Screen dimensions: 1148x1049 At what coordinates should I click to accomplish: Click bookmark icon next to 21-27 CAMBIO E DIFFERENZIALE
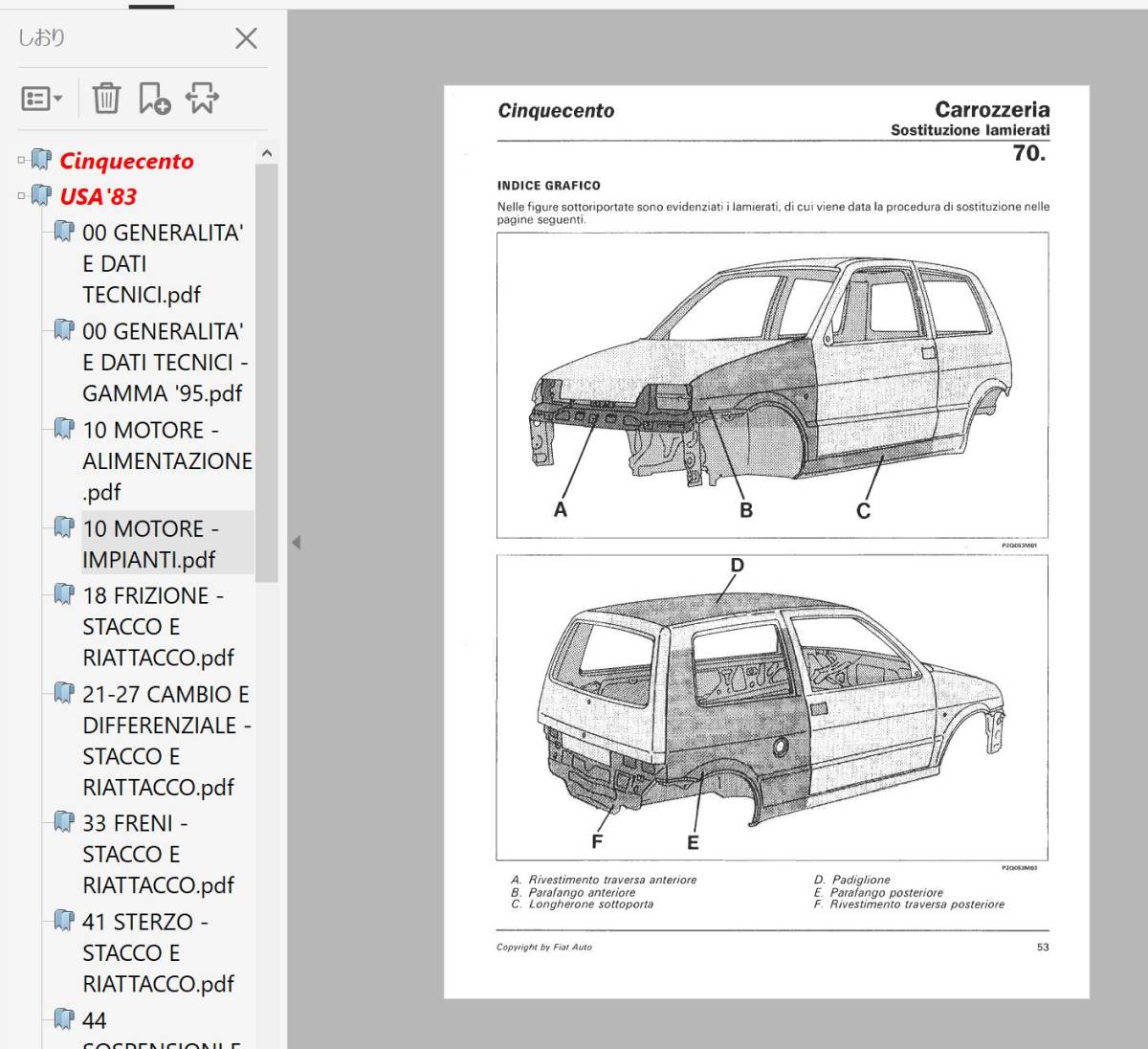pos(64,692)
